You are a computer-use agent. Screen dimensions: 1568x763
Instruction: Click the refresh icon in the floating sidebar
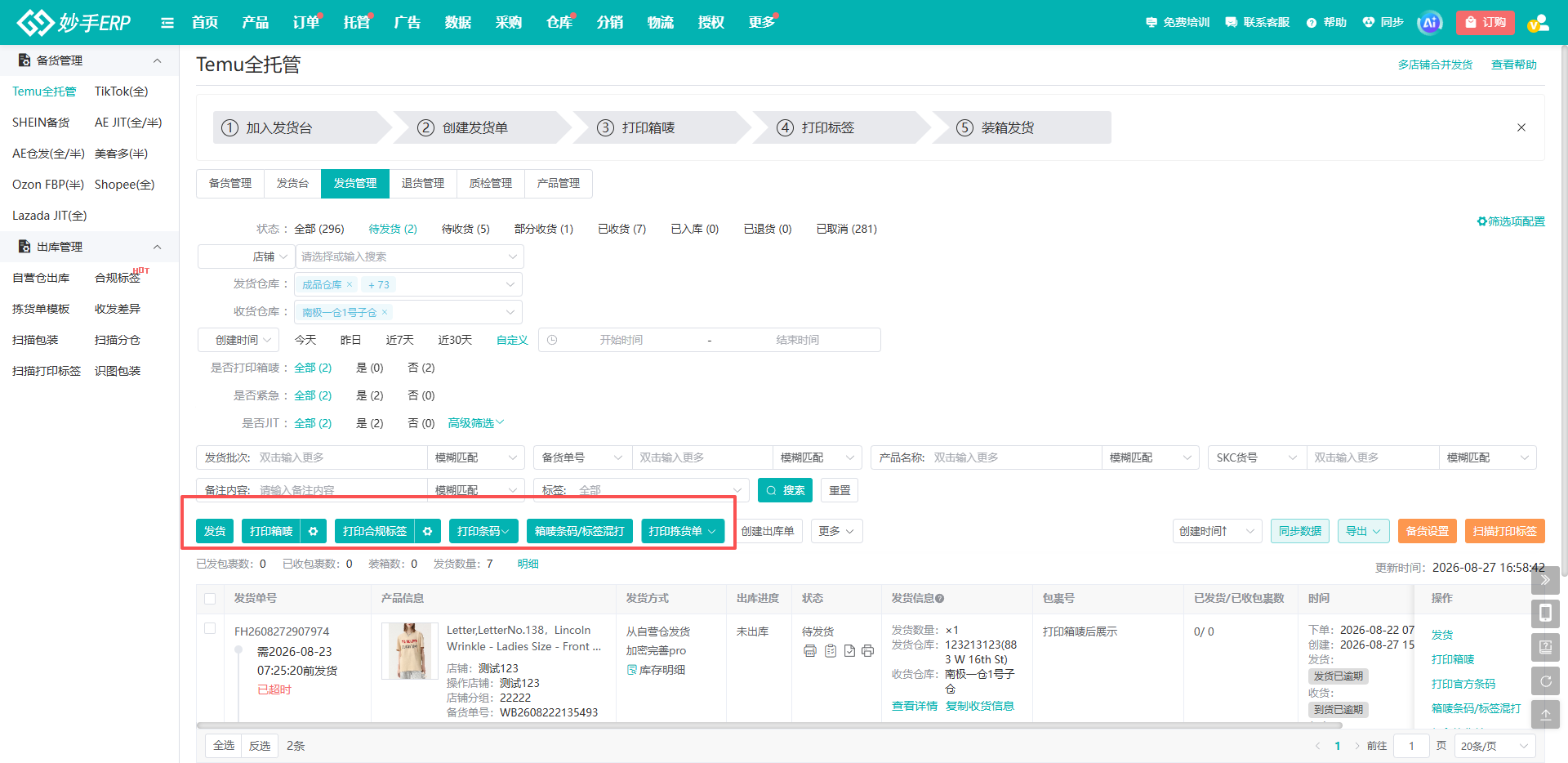(x=1545, y=680)
